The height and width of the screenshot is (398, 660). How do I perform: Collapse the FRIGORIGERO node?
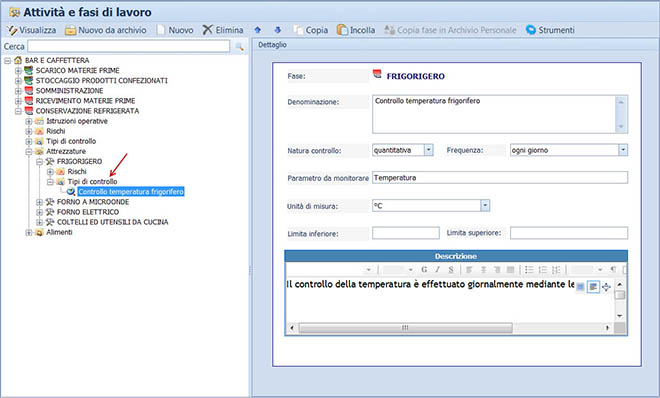(x=39, y=162)
